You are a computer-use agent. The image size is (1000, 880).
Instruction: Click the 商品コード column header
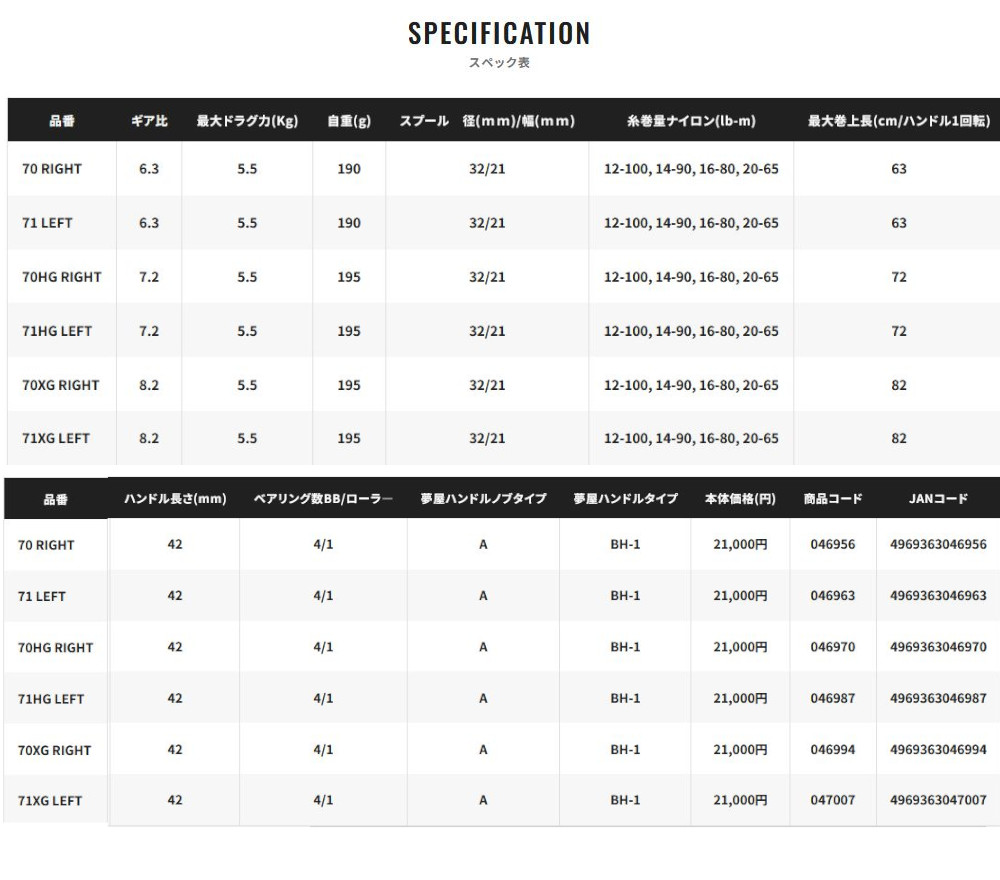tap(832, 498)
